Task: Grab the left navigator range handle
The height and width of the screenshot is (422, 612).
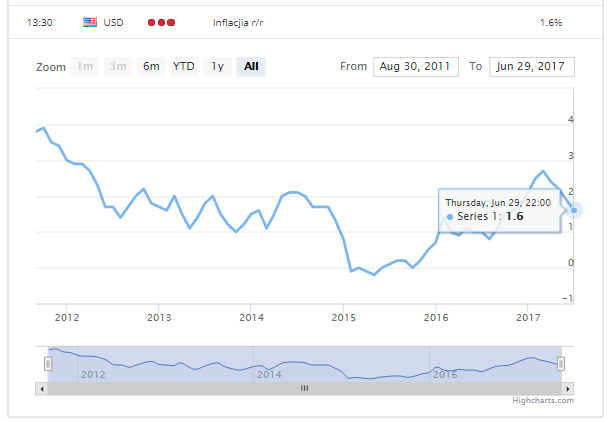Action: pyautogui.click(x=48, y=364)
